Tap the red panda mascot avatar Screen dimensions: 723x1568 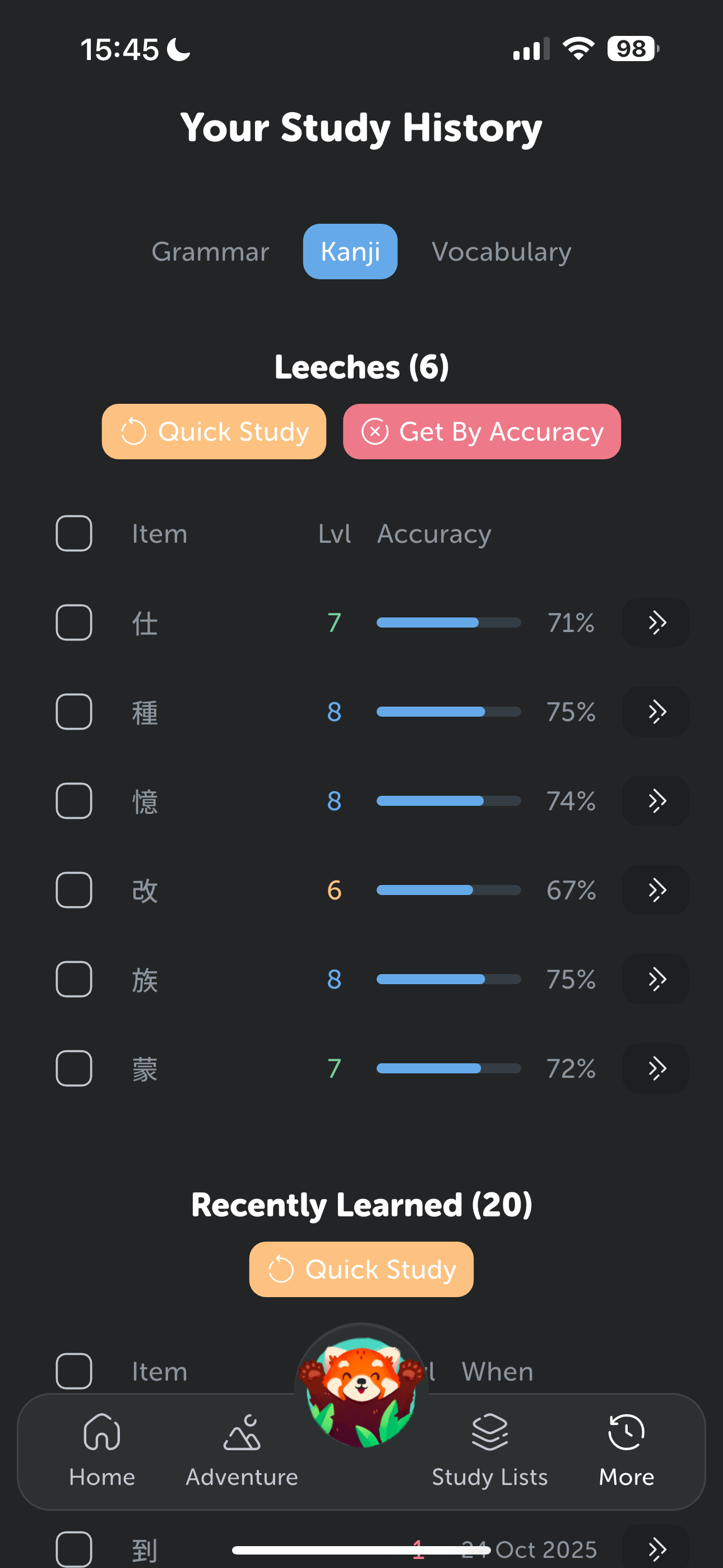(361, 1390)
